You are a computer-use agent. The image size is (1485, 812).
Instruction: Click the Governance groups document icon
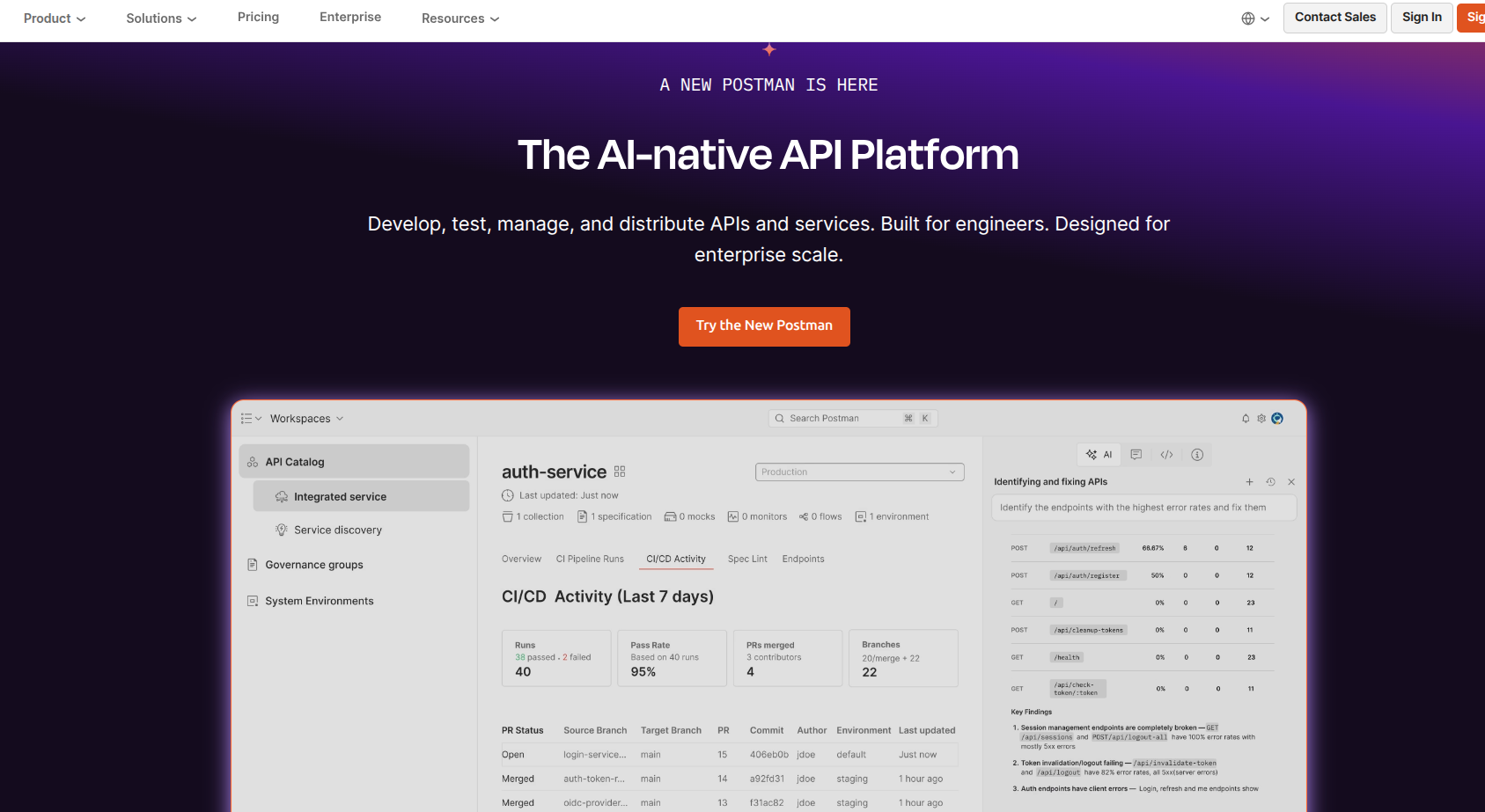253,565
